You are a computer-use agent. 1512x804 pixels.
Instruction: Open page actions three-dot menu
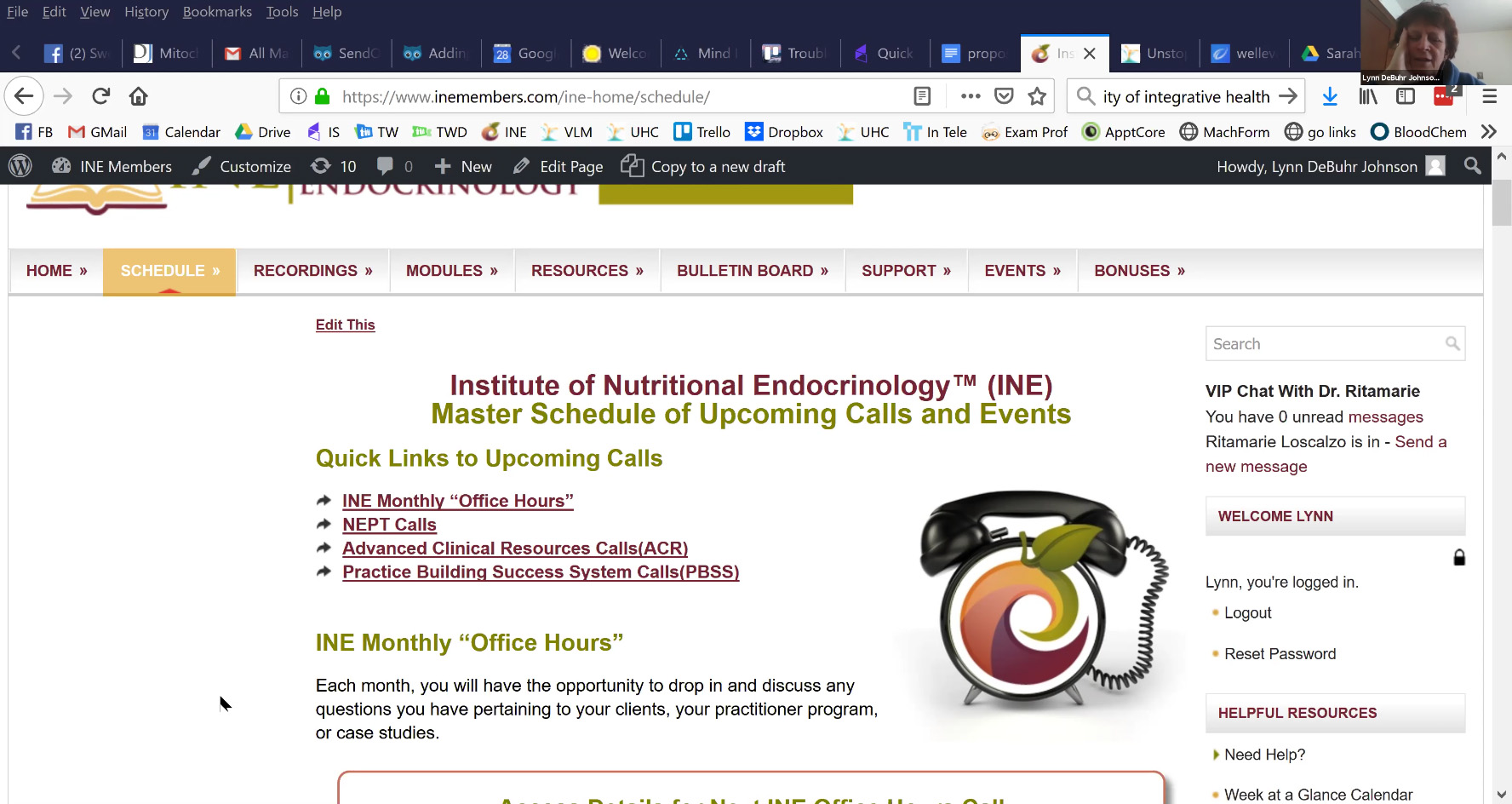(x=971, y=96)
